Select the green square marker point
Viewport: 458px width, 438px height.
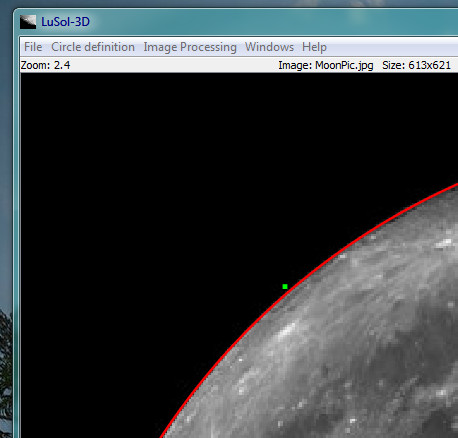click(285, 286)
